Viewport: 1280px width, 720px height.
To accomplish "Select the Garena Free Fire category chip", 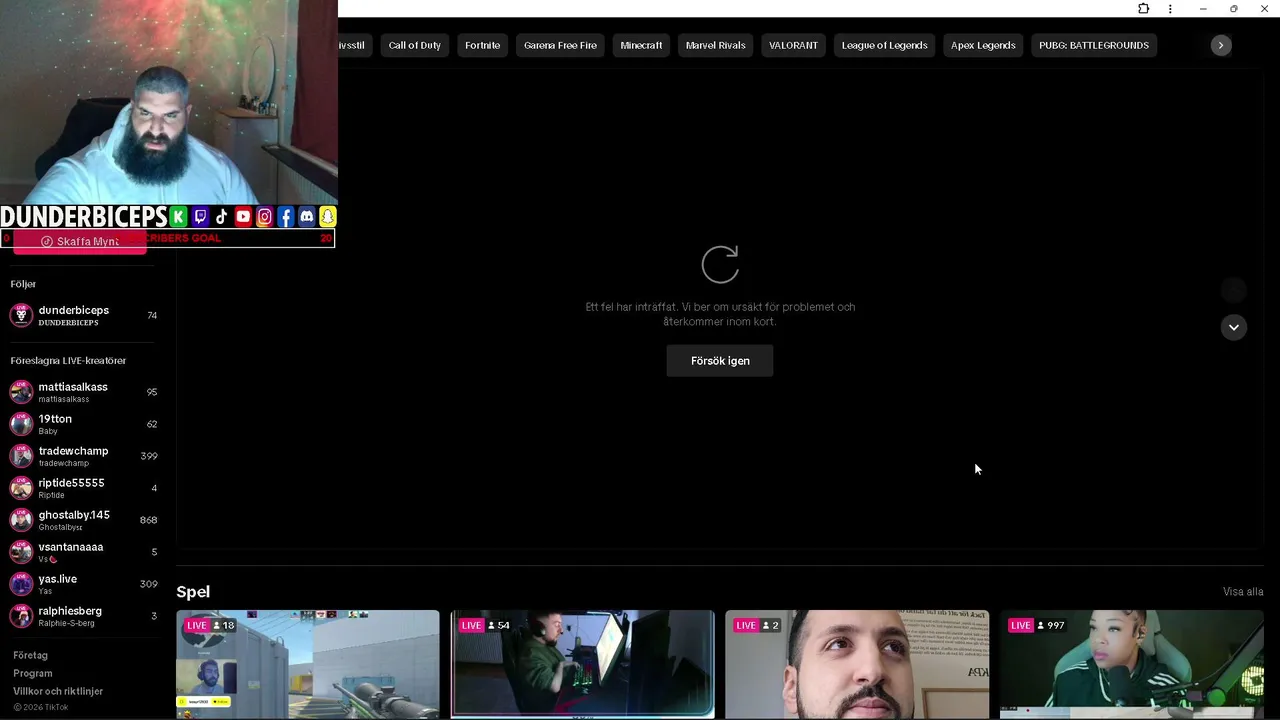I will pos(560,45).
